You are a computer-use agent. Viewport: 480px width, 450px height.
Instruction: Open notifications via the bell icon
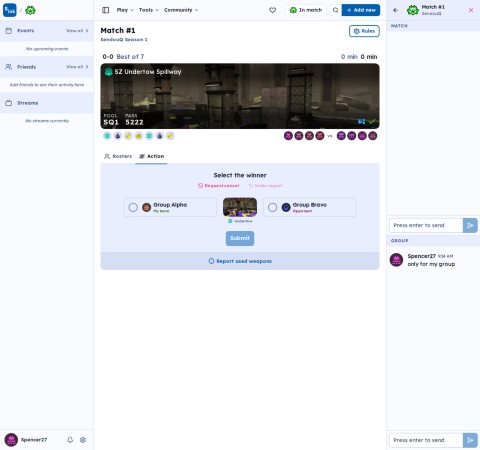pyautogui.click(x=70, y=440)
